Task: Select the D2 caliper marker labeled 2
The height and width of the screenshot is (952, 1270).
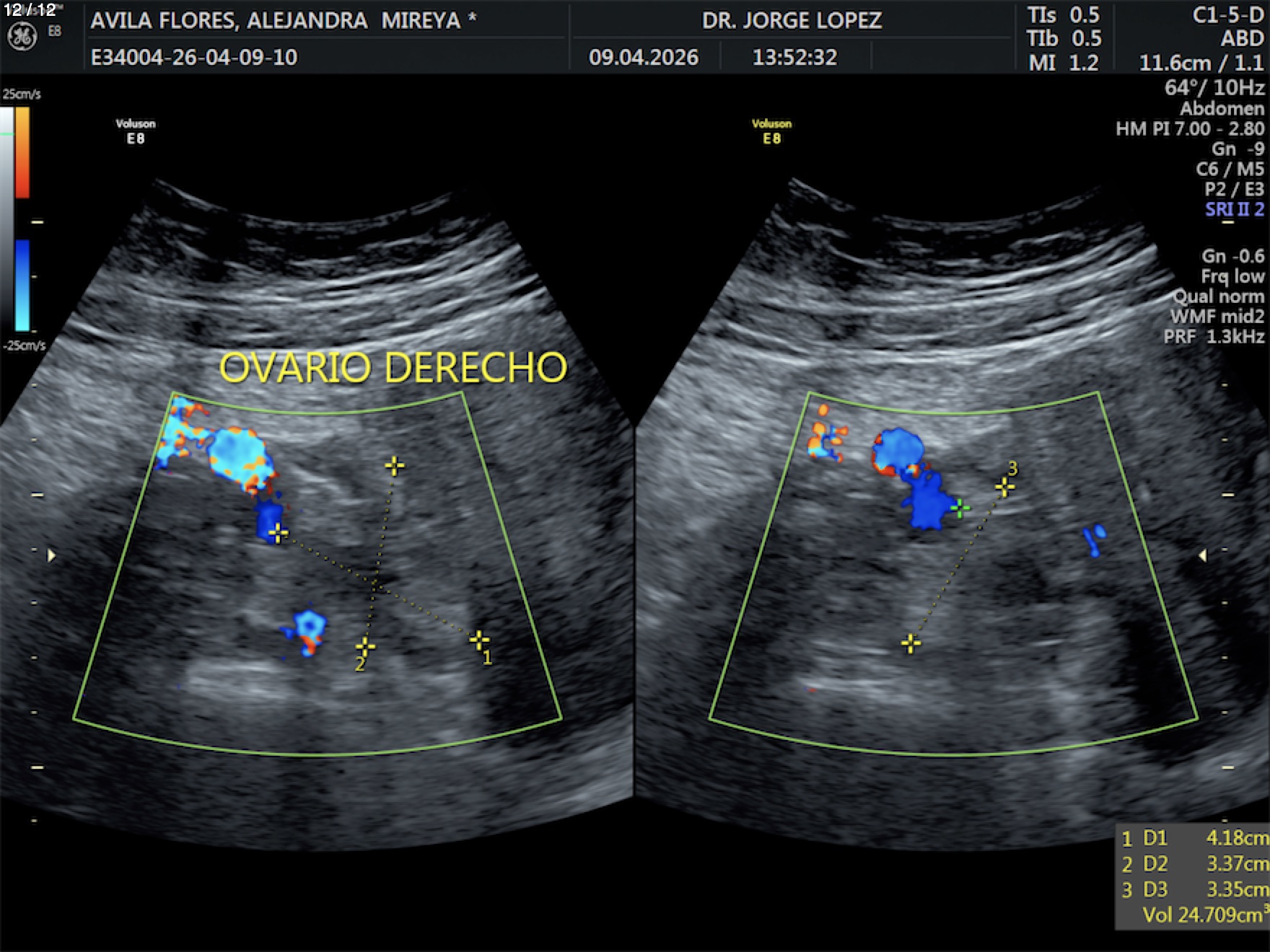Action: click(365, 645)
